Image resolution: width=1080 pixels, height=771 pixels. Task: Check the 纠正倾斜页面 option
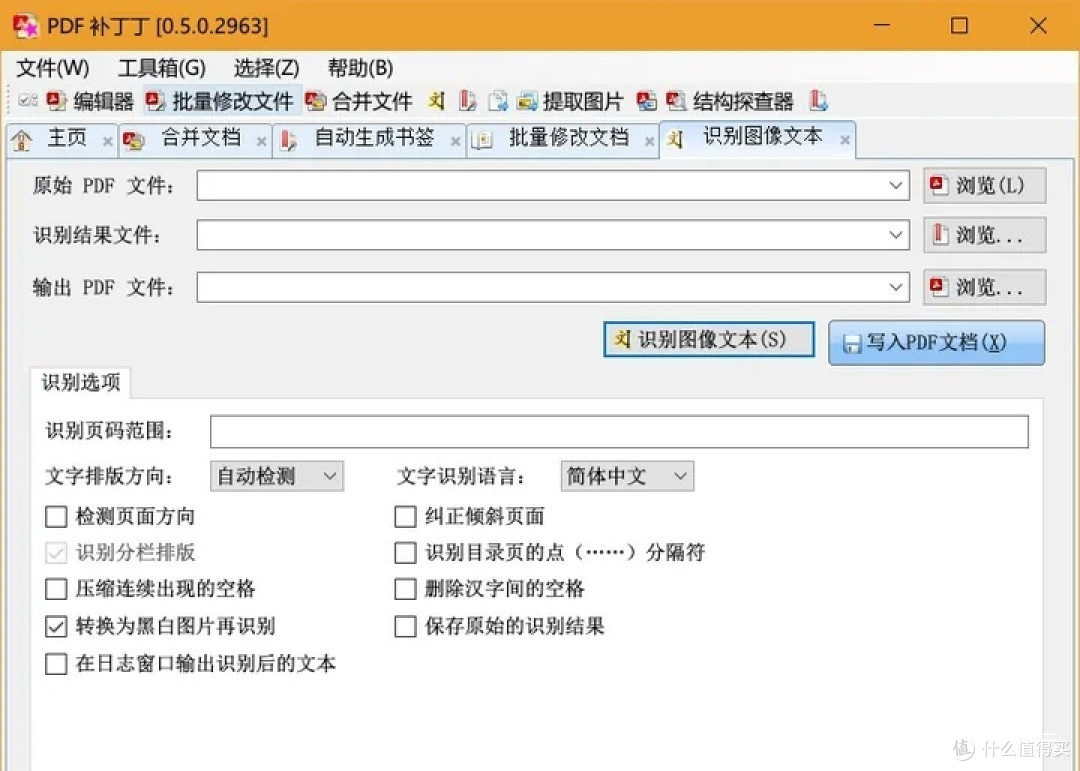[x=405, y=516]
